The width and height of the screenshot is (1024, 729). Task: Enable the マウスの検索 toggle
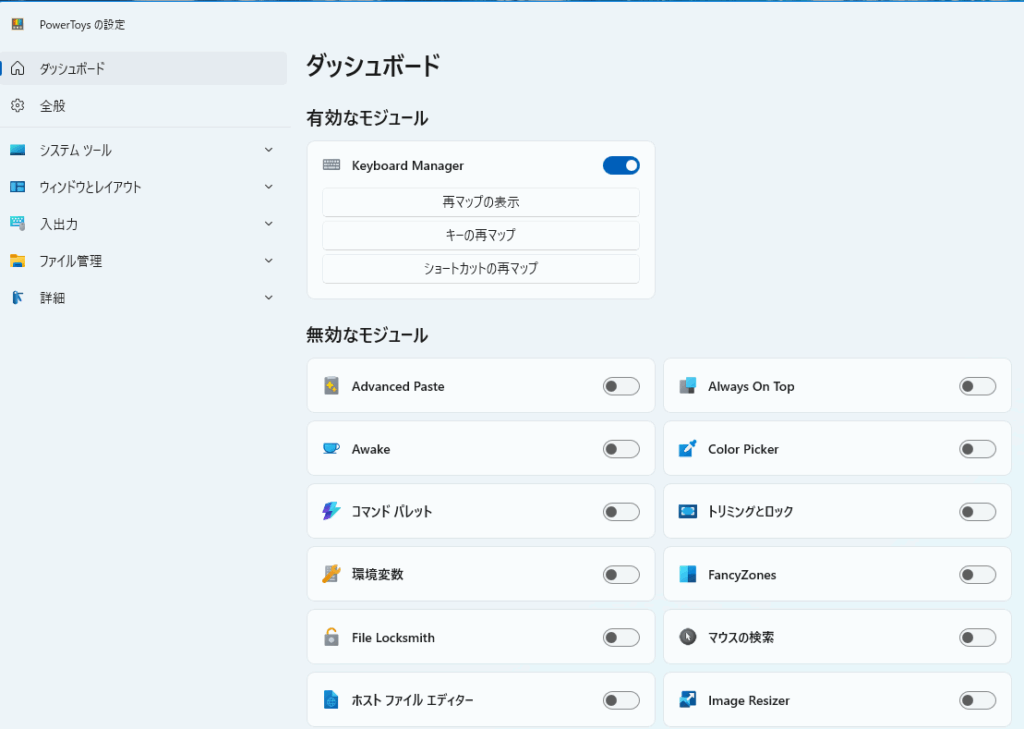click(x=978, y=637)
